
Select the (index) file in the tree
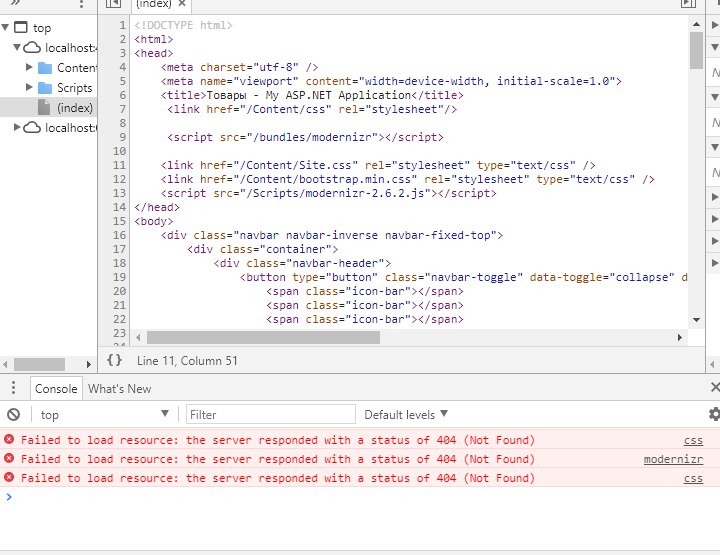point(48,107)
